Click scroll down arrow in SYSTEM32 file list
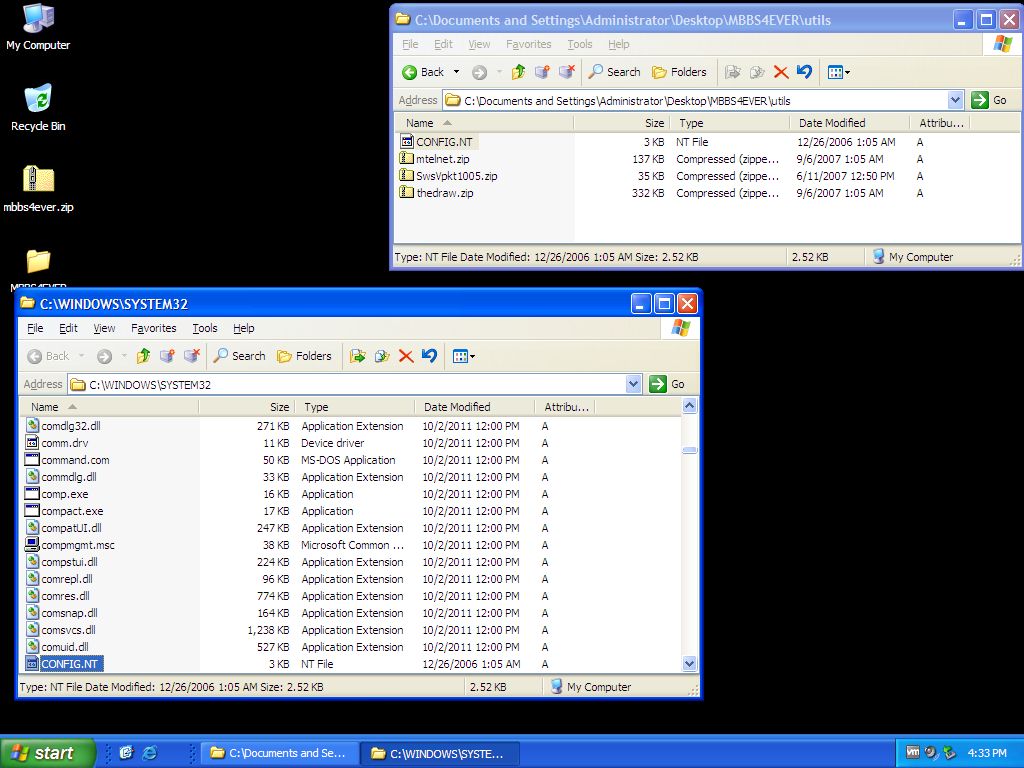 [689, 663]
